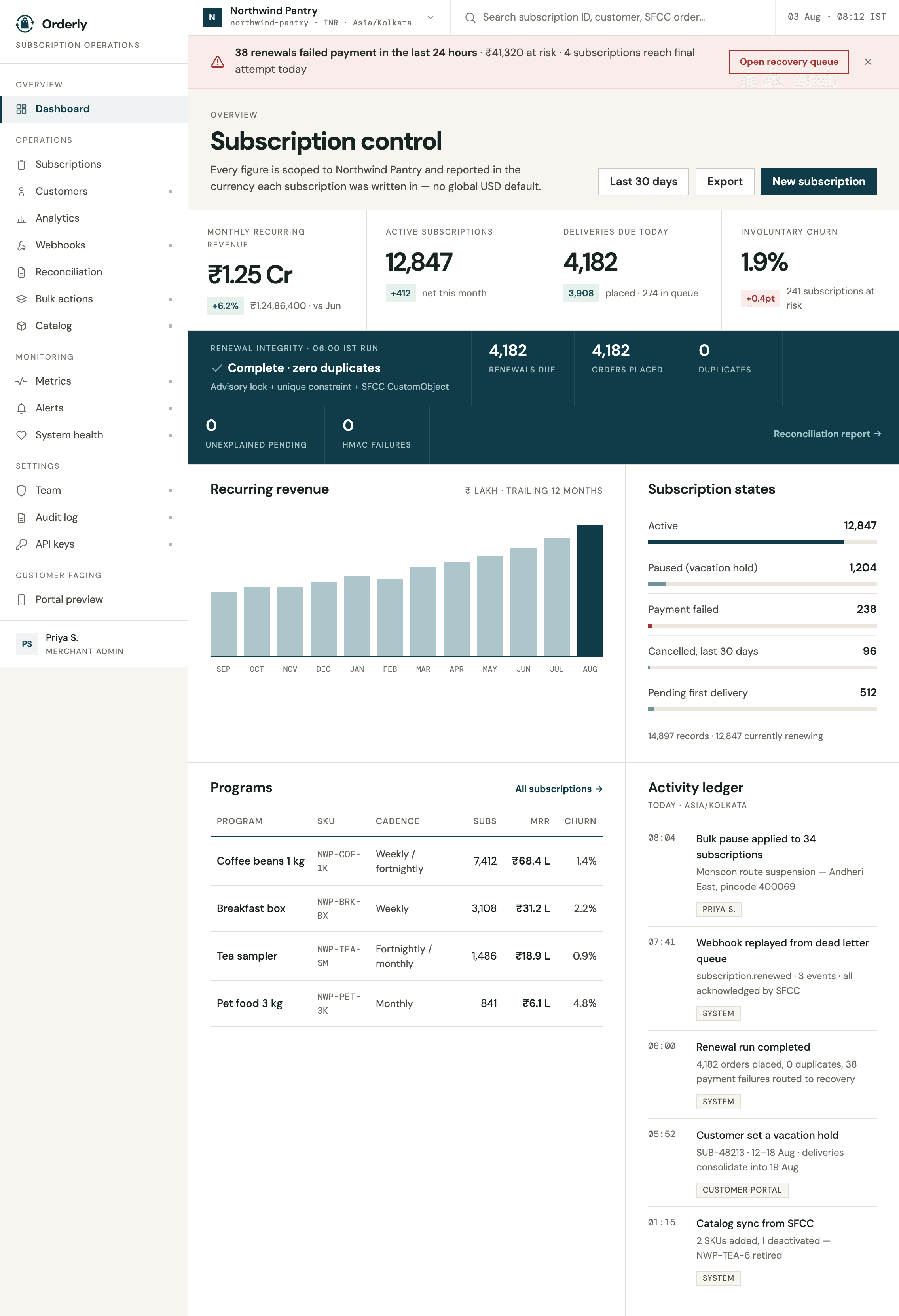Expand the System health submenu marker
The image size is (899, 1316).
point(170,436)
